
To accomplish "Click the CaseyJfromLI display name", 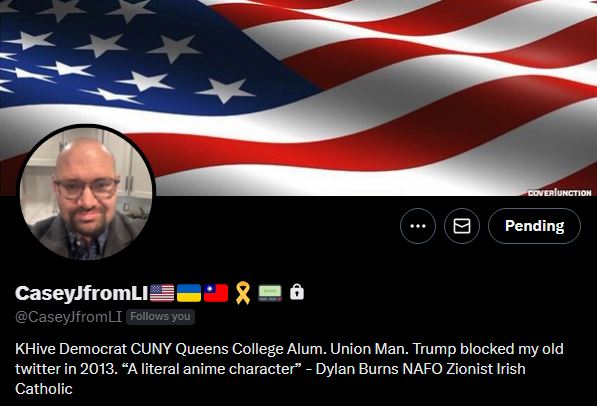I will (82, 293).
